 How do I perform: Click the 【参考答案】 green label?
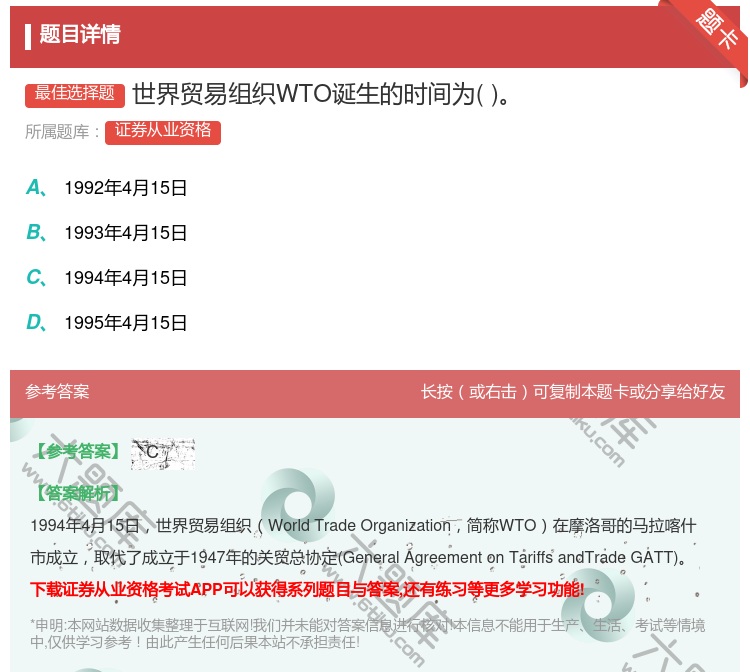[x=79, y=452]
